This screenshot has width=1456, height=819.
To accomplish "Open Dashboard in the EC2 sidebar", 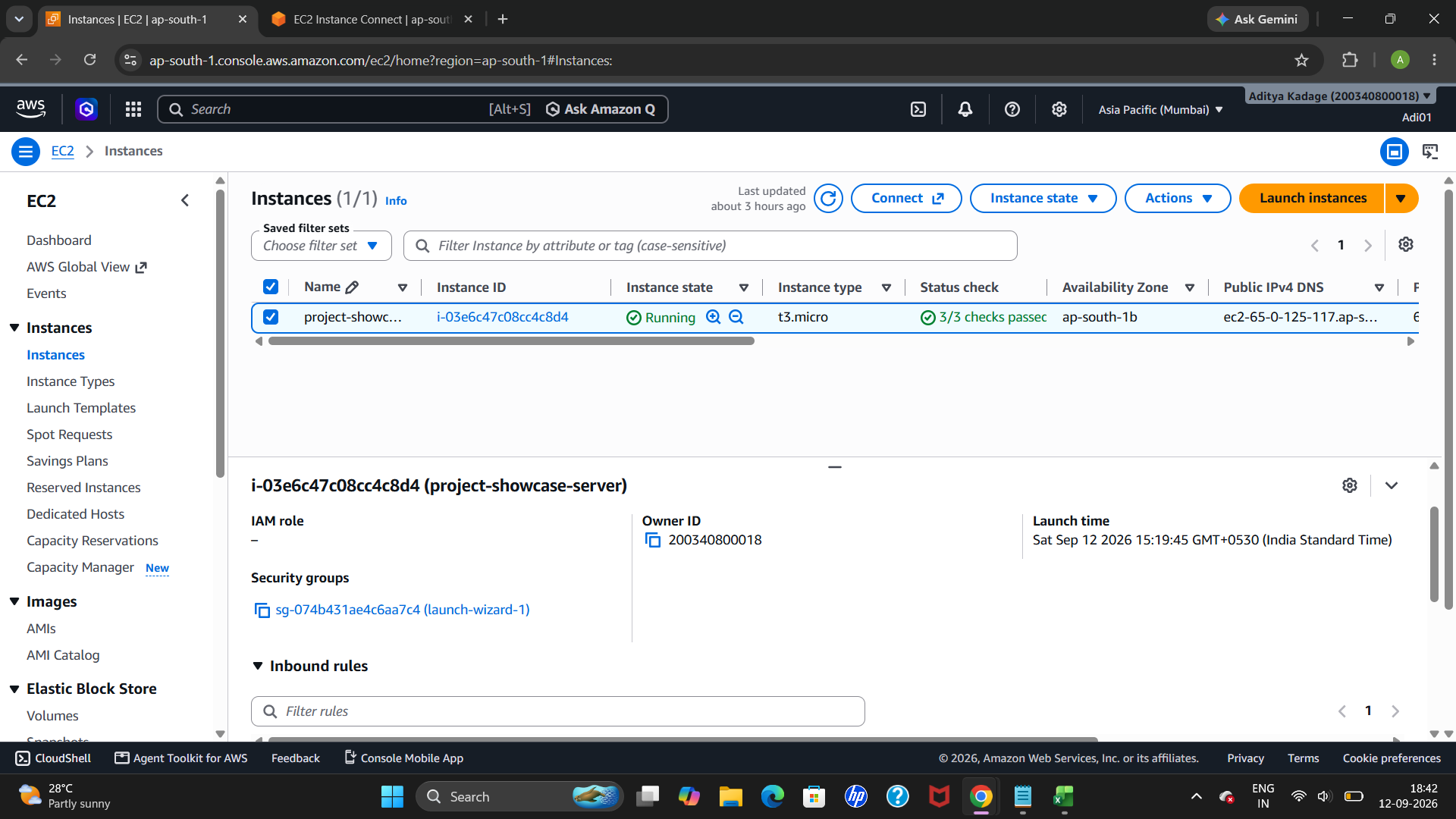I will coord(59,240).
